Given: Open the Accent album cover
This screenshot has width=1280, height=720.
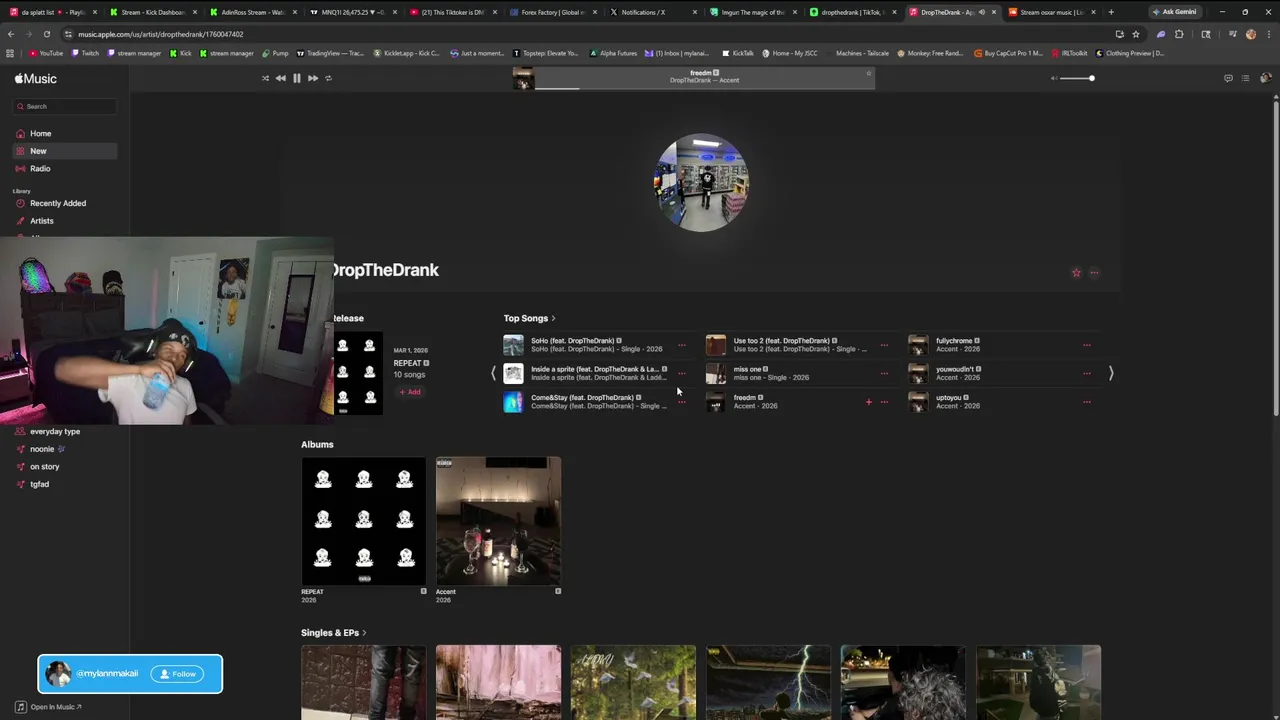Looking at the screenshot, I should click(x=498, y=520).
